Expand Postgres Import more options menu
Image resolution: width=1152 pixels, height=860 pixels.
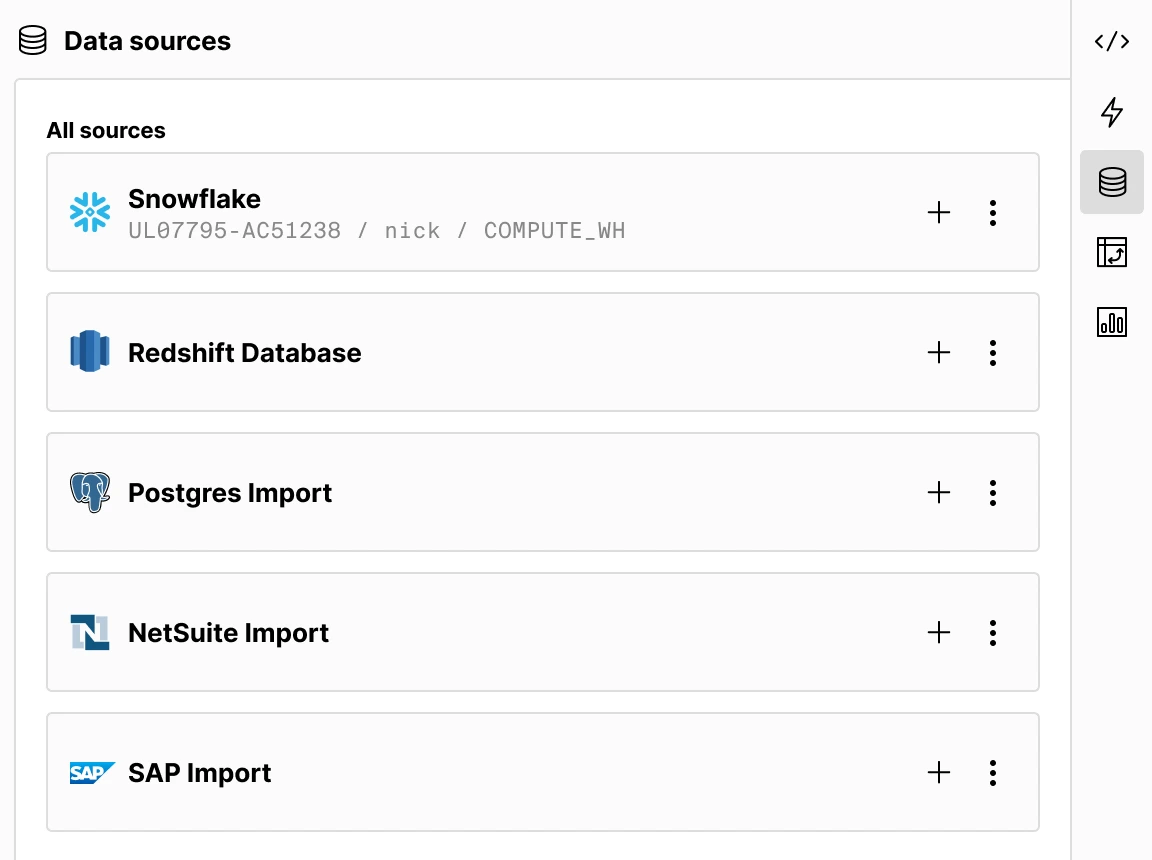(993, 492)
